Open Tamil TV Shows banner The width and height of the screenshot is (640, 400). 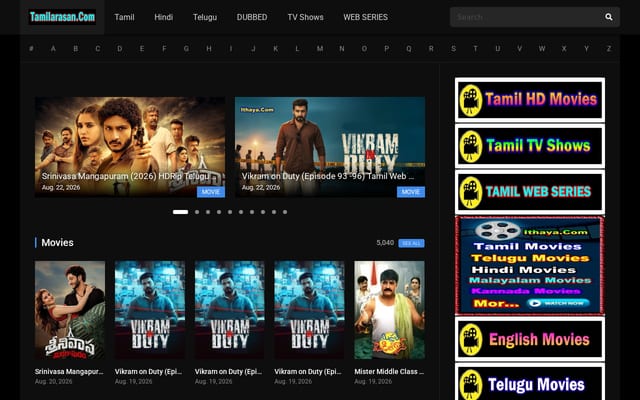pyautogui.click(x=530, y=146)
